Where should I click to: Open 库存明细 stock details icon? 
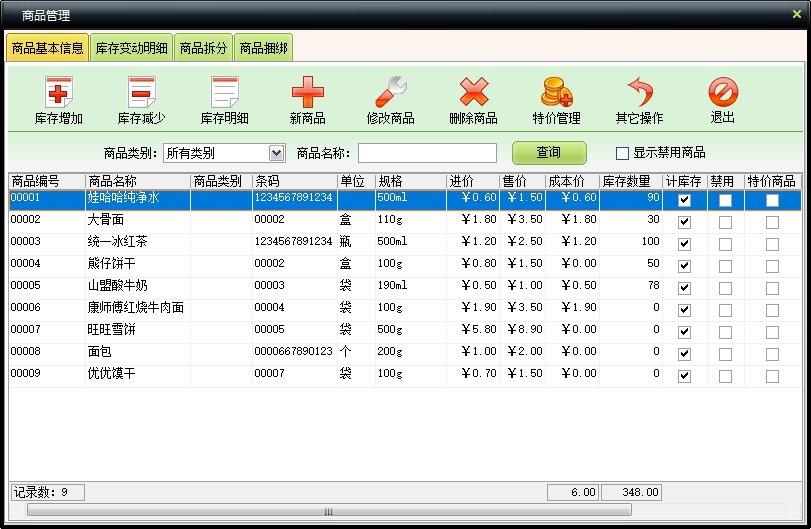pos(225,95)
